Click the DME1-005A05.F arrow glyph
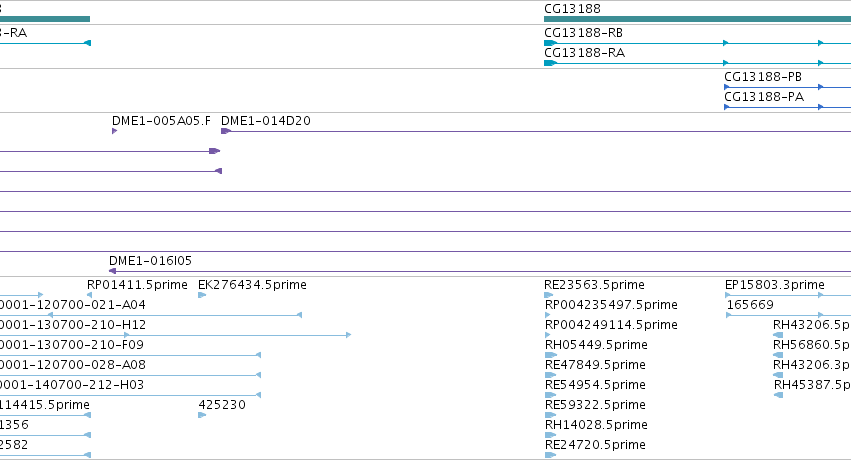 point(115,131)
